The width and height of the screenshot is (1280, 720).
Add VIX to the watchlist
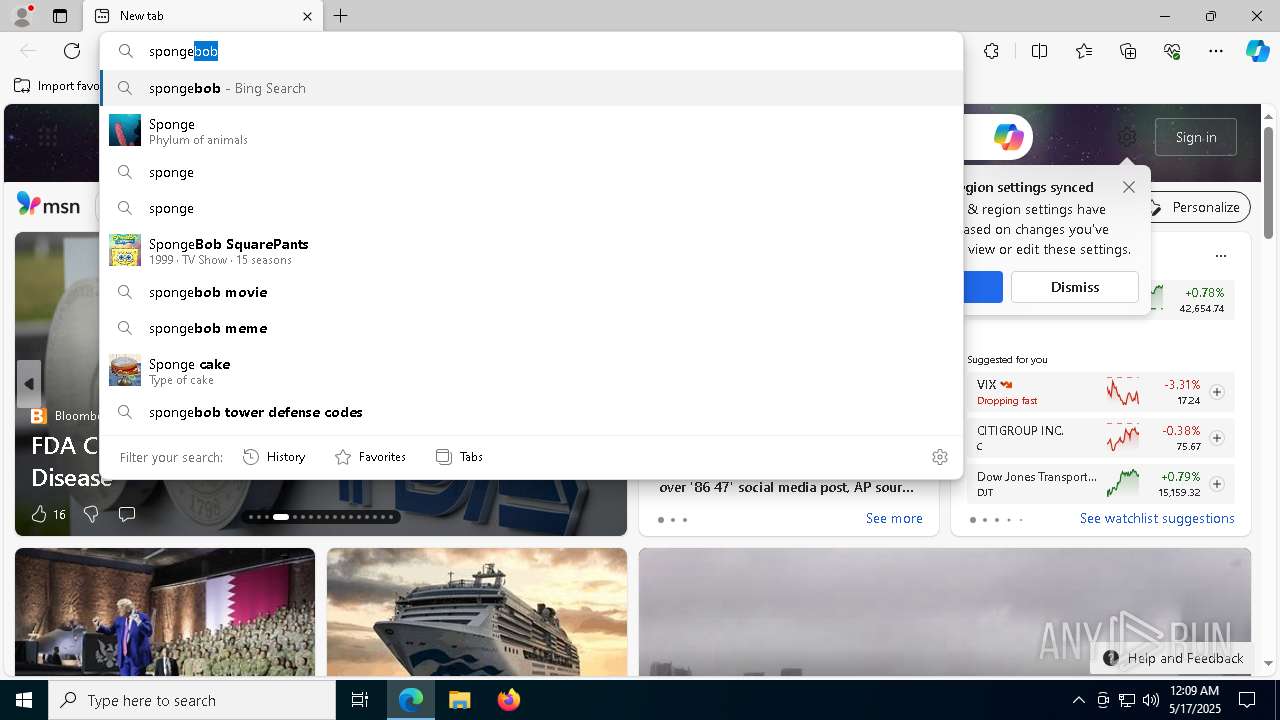point(1217,392)
